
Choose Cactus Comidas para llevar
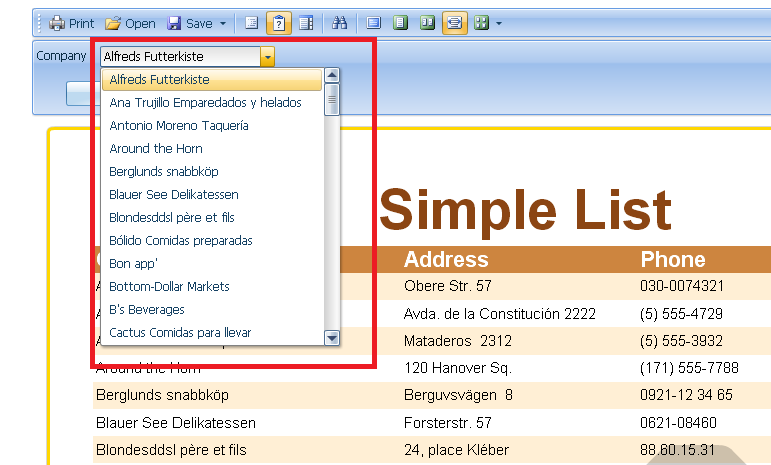(x=212, y=333)
